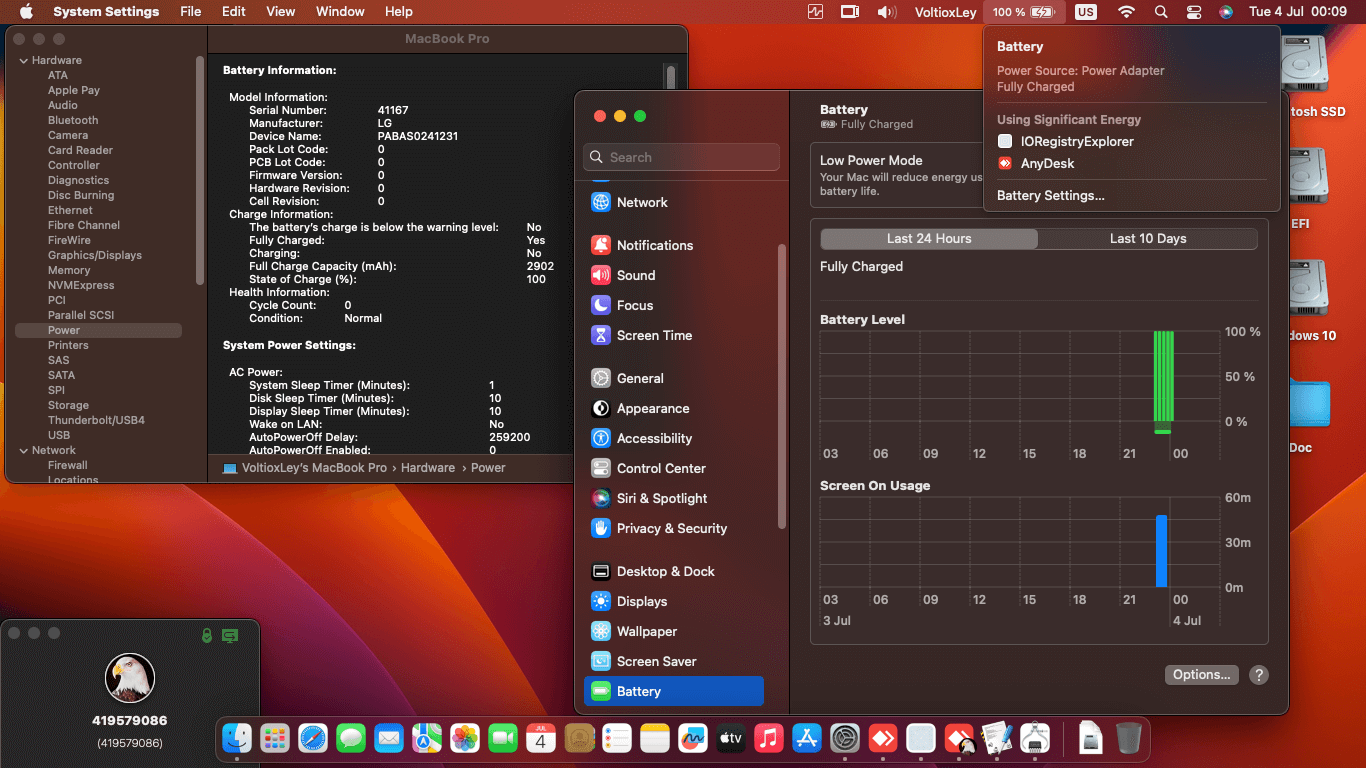Select IORegistryExplorer in the battery energy list
This screenshot has width=1366, height=768.
(1065, 141)
